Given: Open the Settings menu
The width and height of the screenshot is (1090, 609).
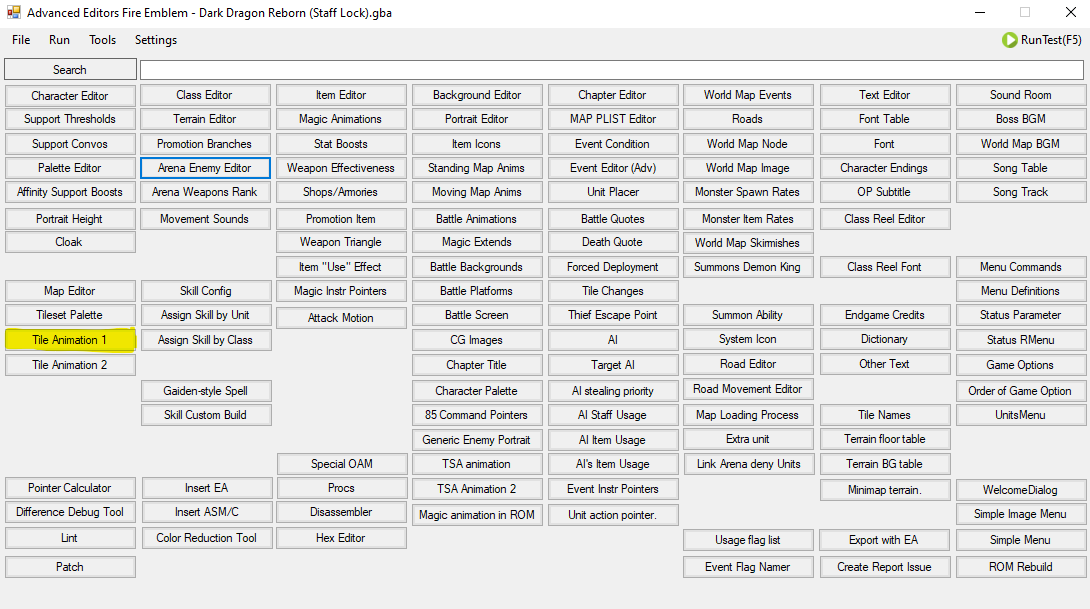Looking at the screenshot, I should [156, 40].
